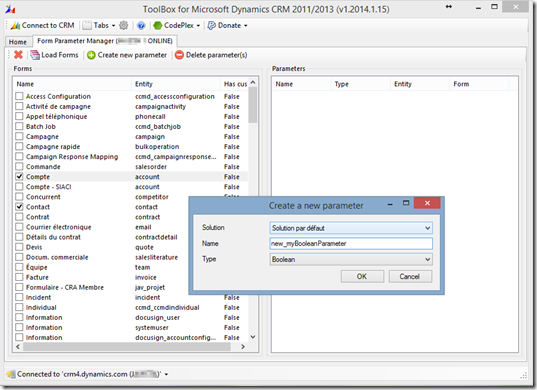This screenshot has width=537, height=390.
Task: Click the campaignactivity entity cell
Action: [x=160, y=106]
